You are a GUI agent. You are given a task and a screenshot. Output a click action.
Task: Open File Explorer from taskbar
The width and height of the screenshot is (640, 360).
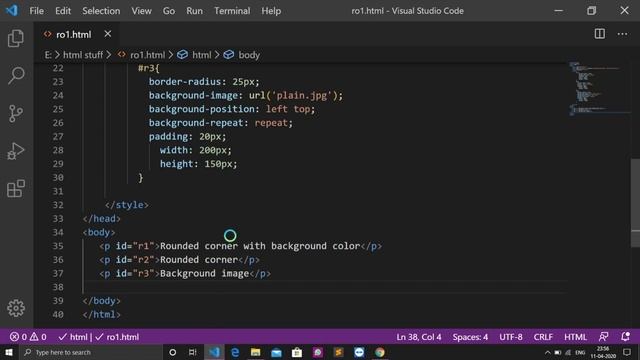click(256, 352)
